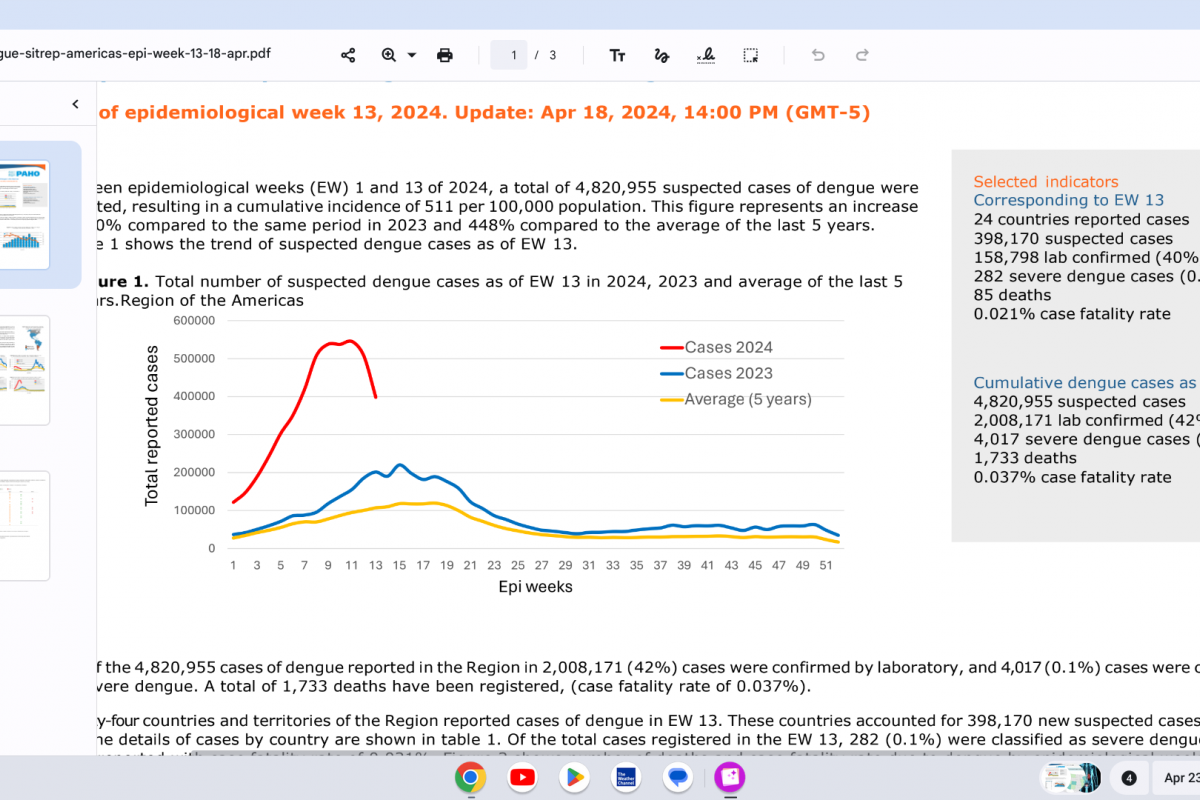Image resolution: width=1200 pixels, height=800 pixels.
Task: Click the page number input field
Action: tap(513, 55)
